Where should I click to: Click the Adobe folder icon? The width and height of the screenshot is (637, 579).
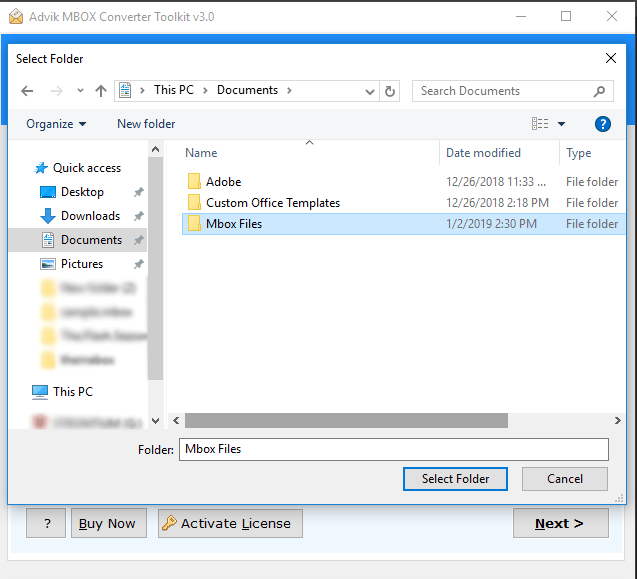[194, 181]
